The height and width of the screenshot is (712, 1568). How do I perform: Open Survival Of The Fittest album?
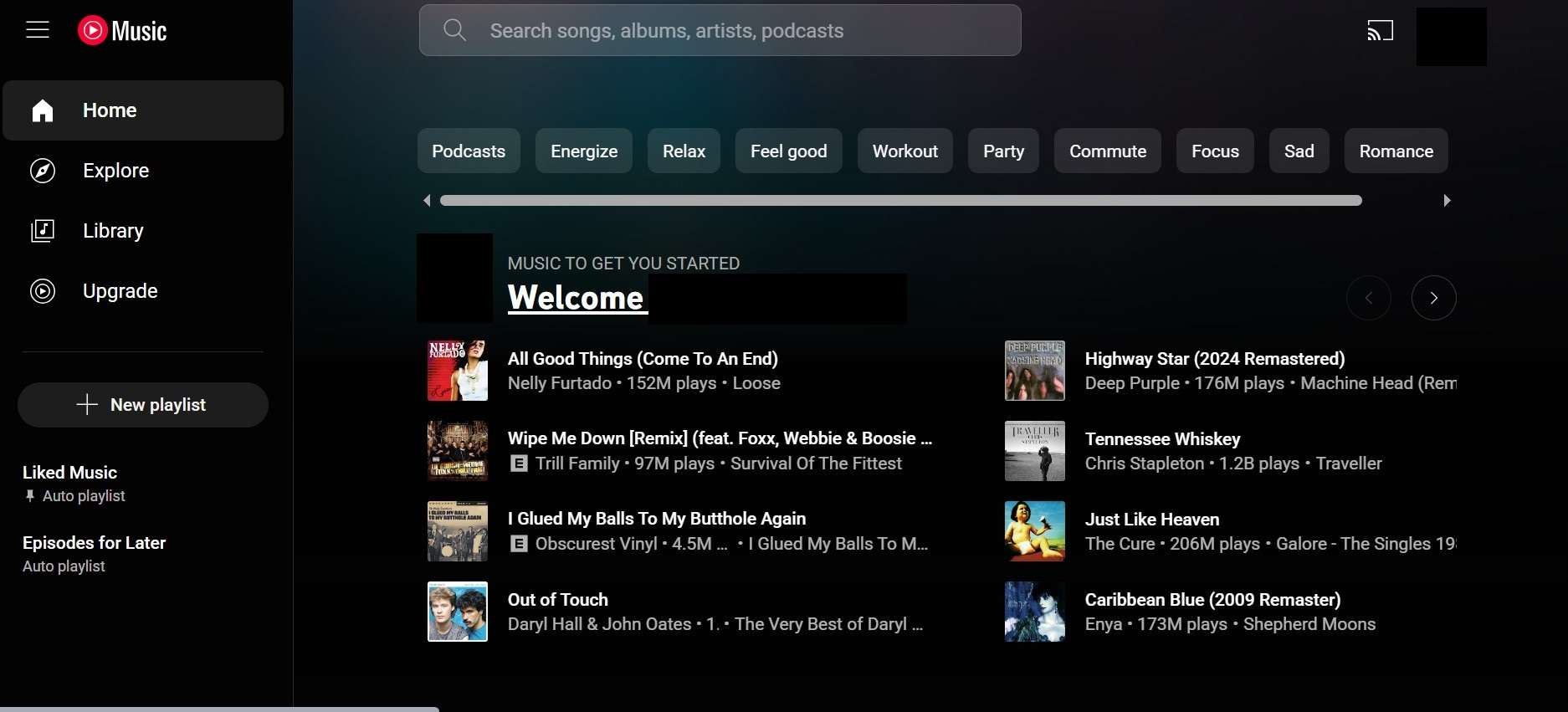(x=816, y=464)
